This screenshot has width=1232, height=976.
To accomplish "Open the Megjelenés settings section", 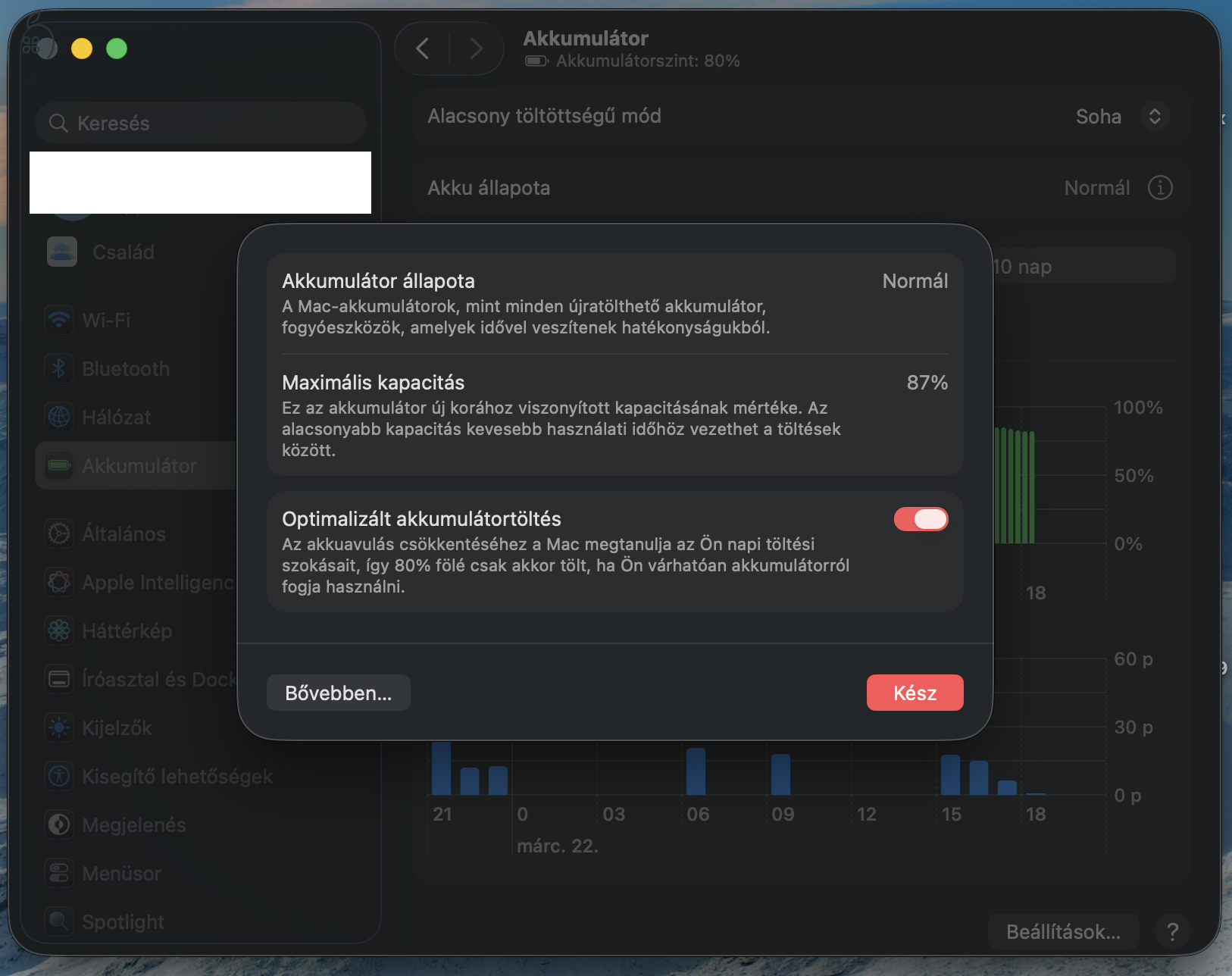I will (x=133, y=824).
